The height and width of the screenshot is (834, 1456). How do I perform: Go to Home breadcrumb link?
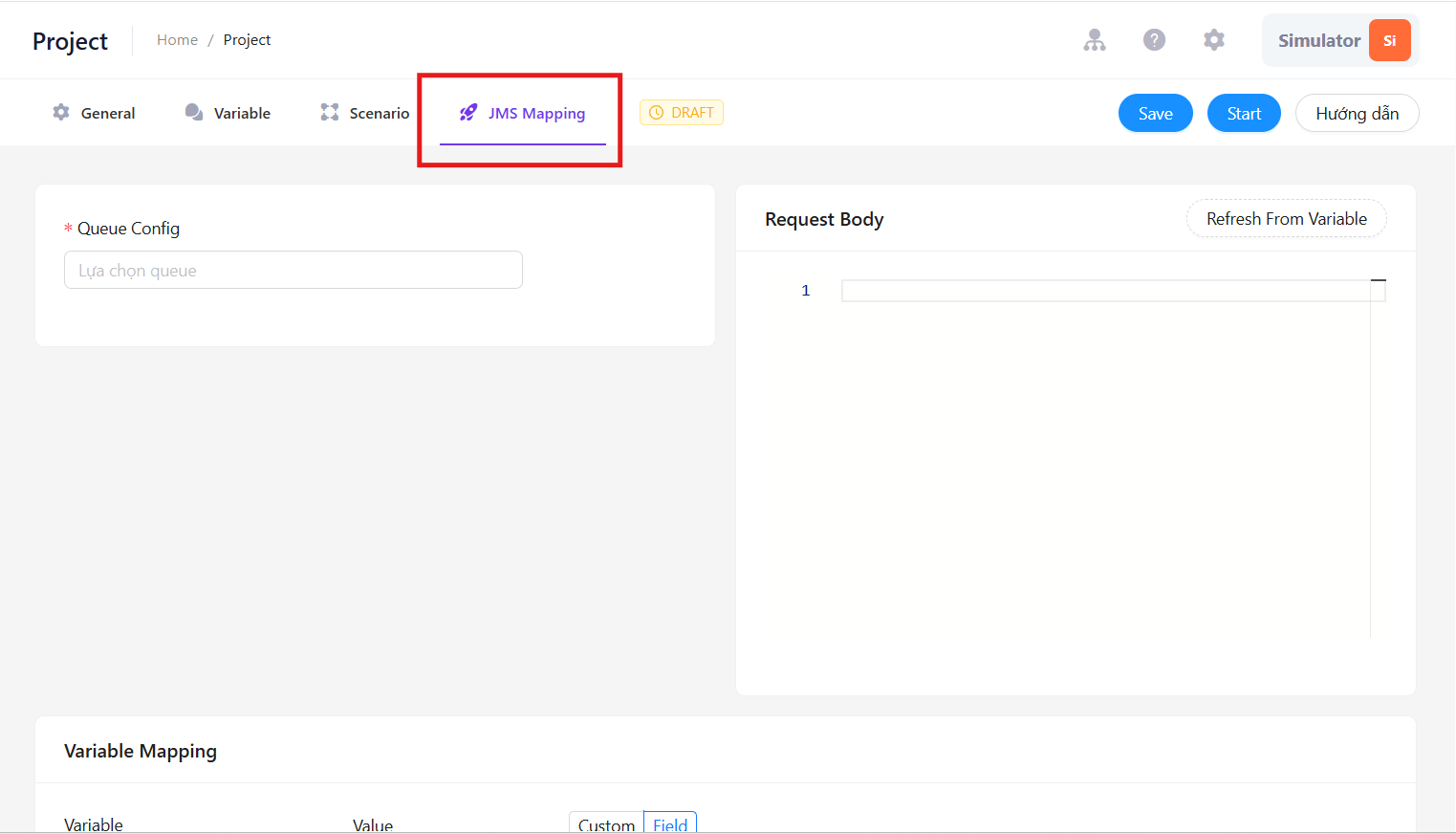coord(177,40)
